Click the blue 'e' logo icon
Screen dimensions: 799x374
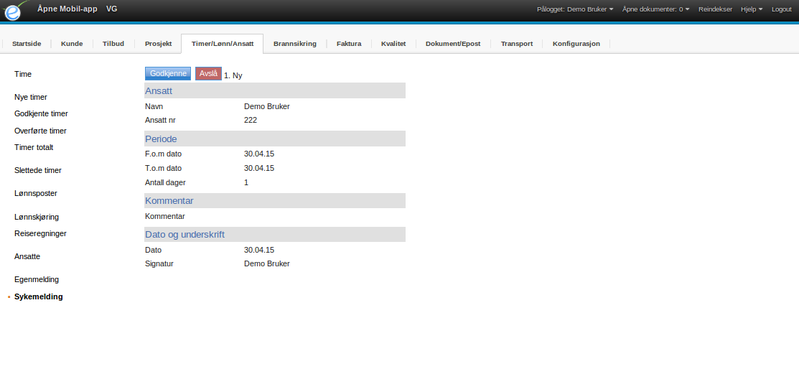click(x=13, y=11)
